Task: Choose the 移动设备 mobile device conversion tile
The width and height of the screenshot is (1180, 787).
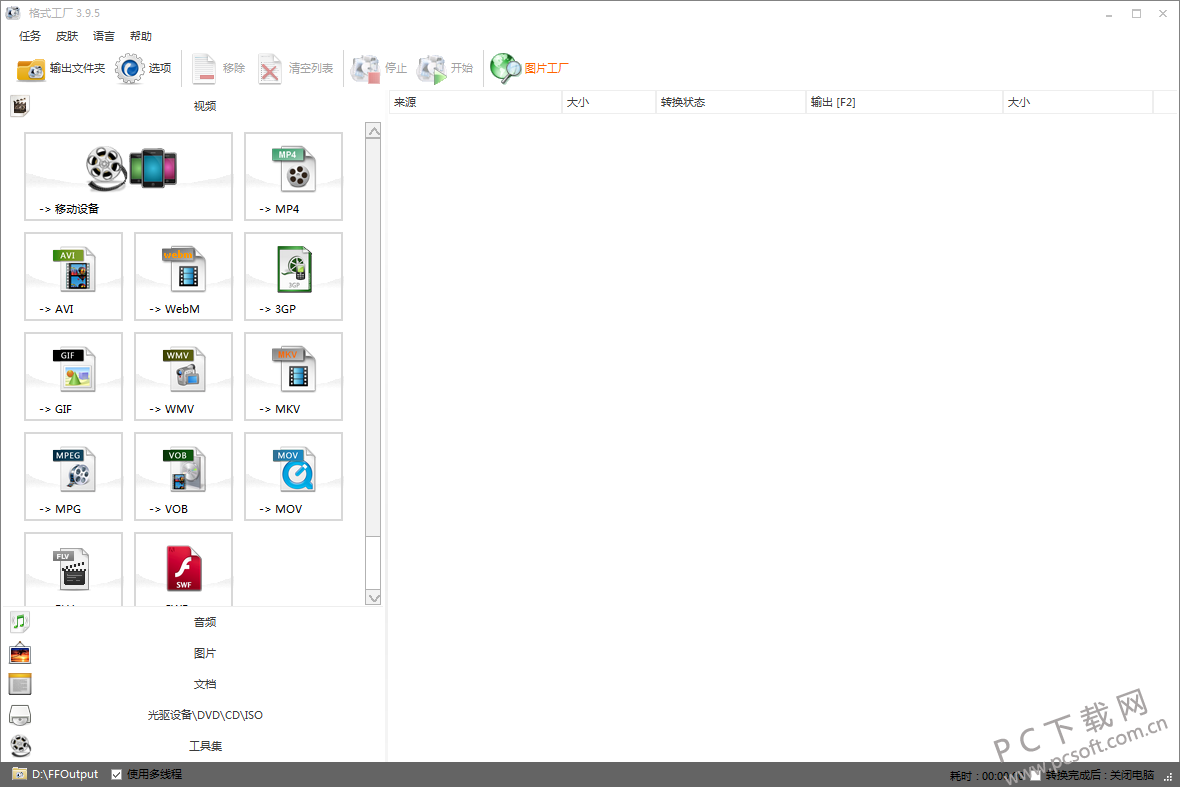Action: point(129,177)
